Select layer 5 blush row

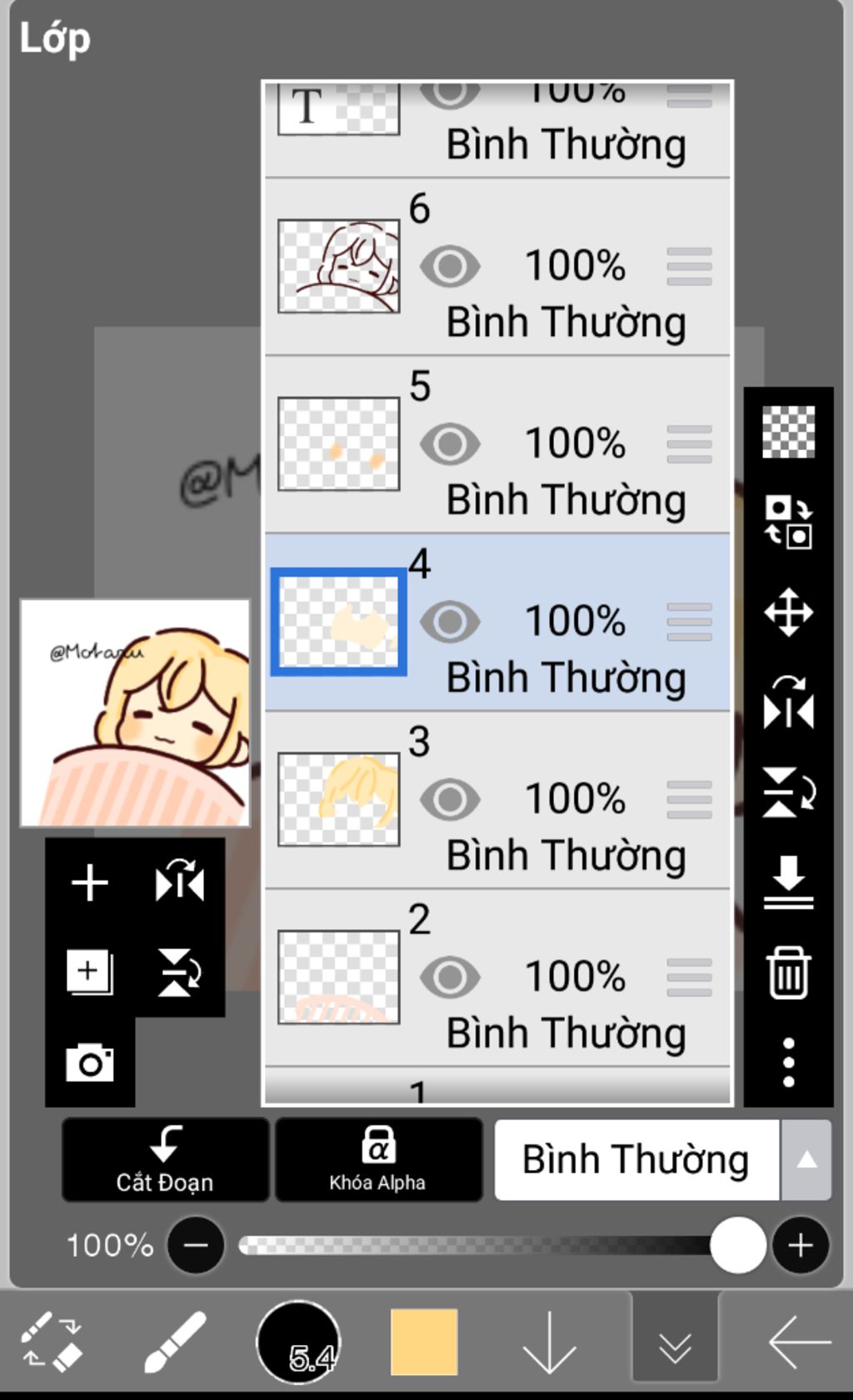click(x=497, y=444)
